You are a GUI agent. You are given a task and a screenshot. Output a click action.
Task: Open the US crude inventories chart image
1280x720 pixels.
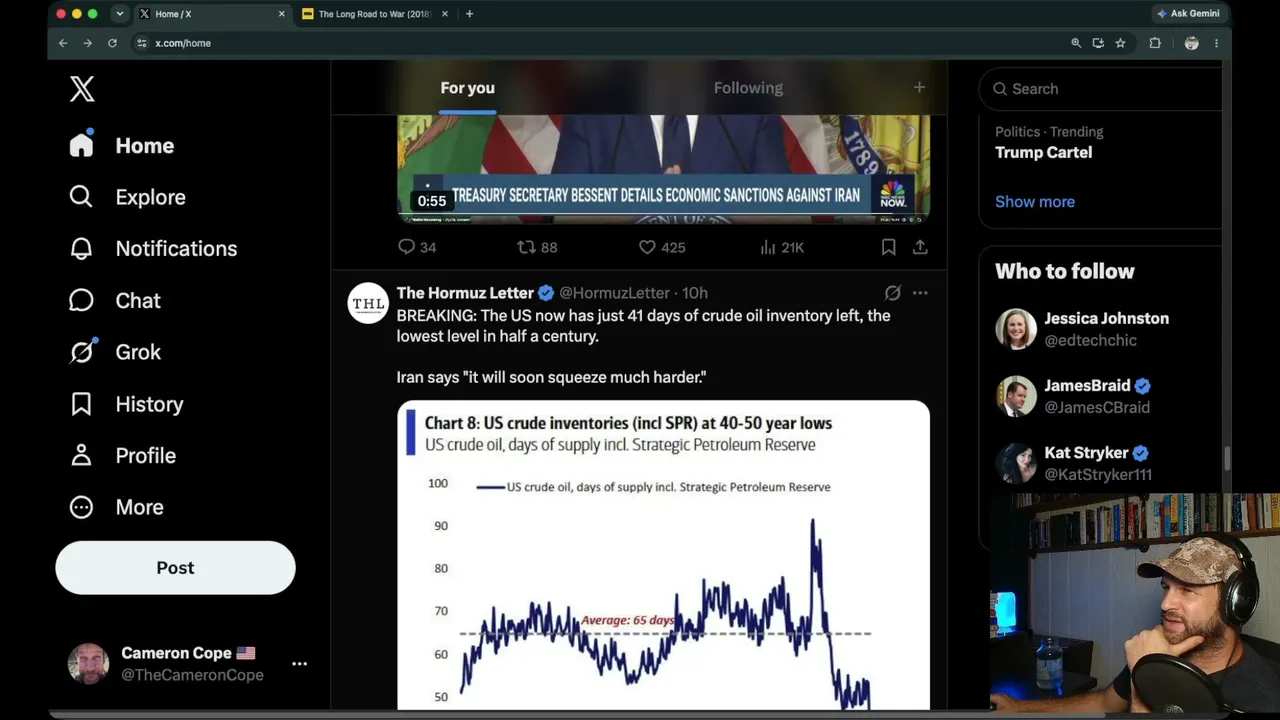pos(663,556)
